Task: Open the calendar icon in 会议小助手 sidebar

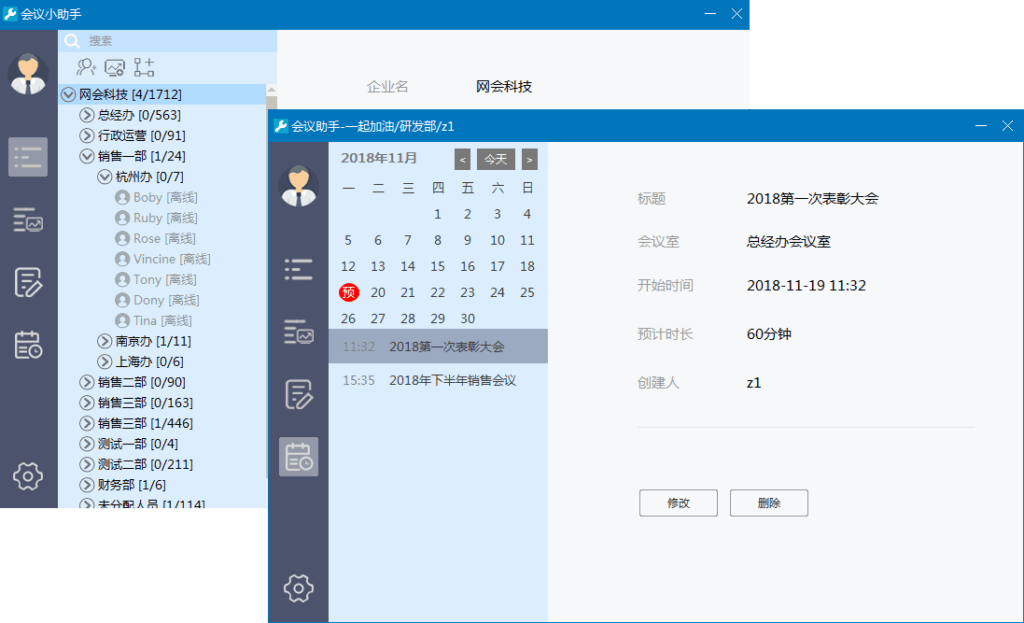Action: pos(28,345)
